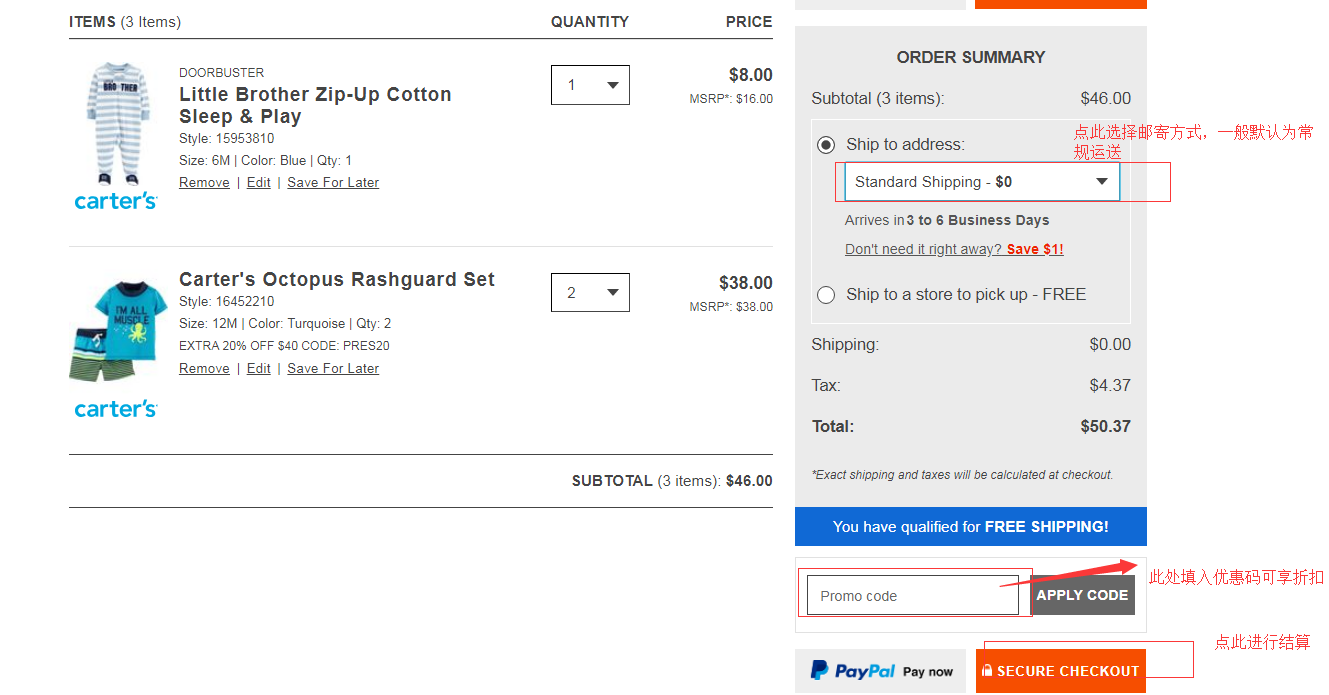Choose Ship to a store to pick up
The image size is (1329, 695).
[x=826, y=295]
